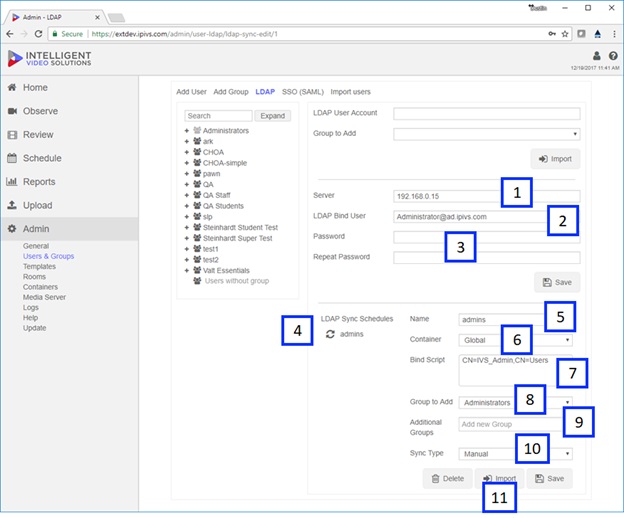
Task: Open the Sync Type dropdown set to Manual
Action: (515, 454)
